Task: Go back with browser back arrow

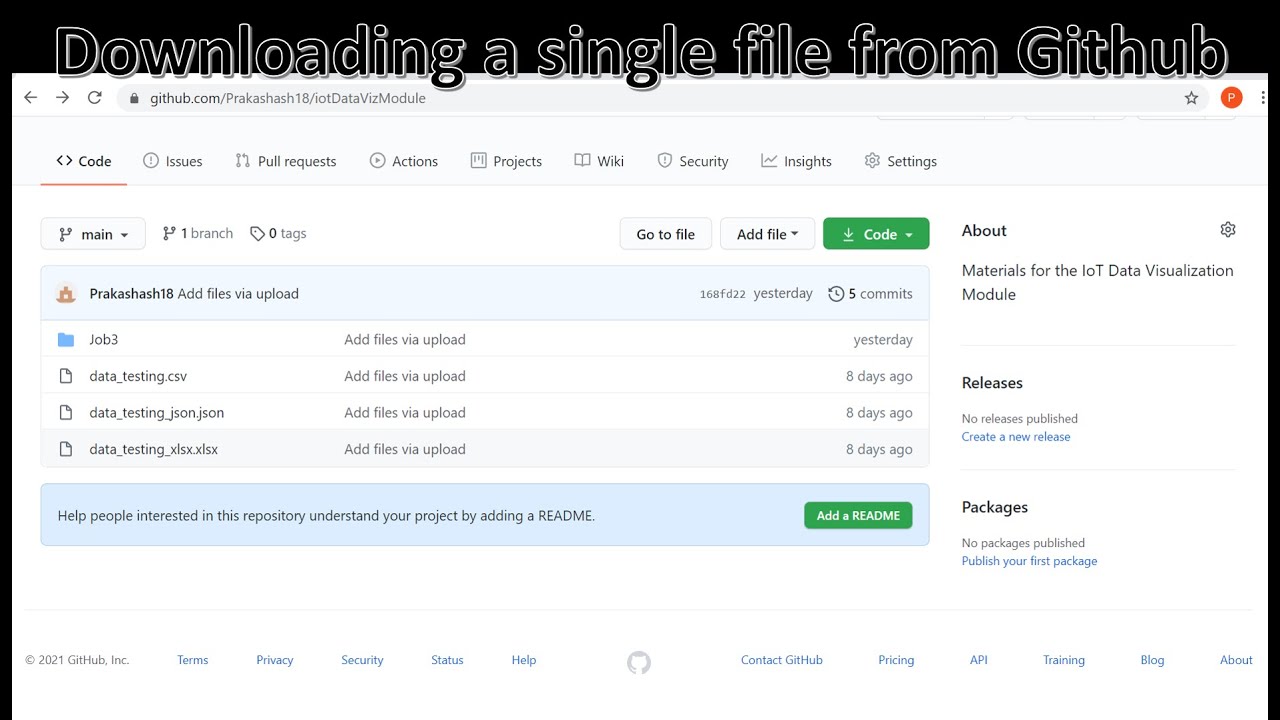Action: point(30,98)
